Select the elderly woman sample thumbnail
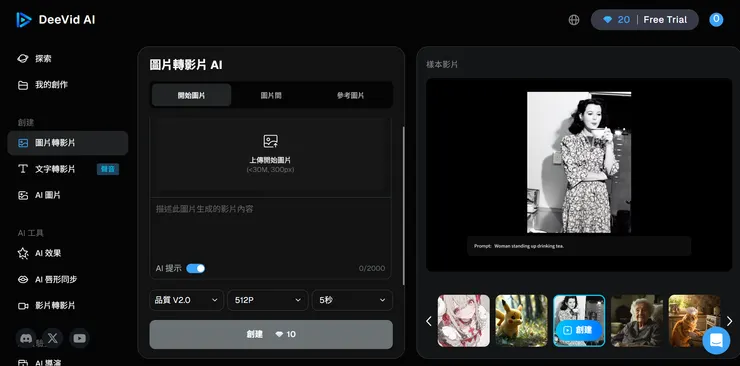The image size is (740, 366). coord(637,321)
